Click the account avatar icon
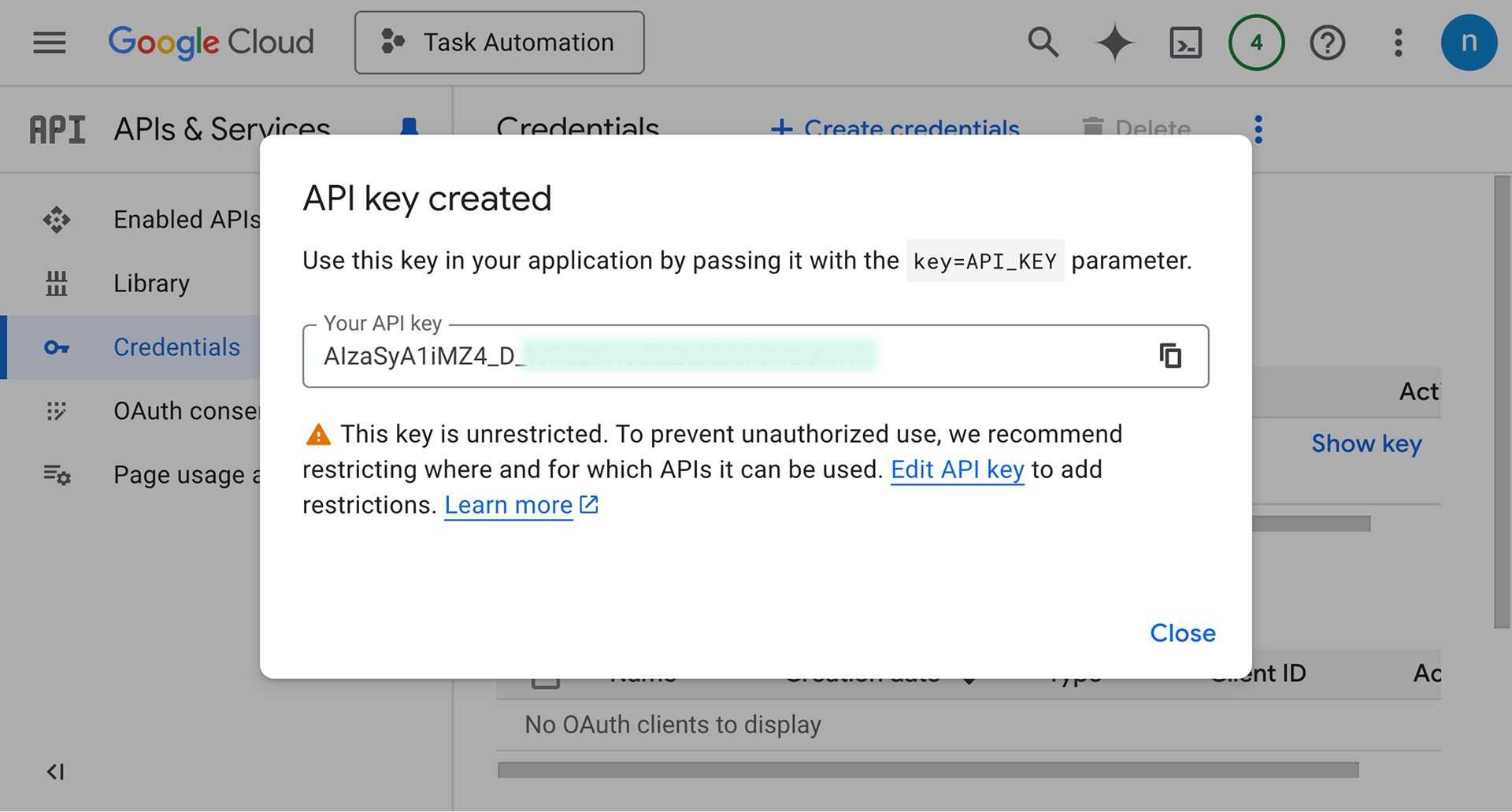1512x812 pixels. pyautogui.click(x=1469, y=43)
